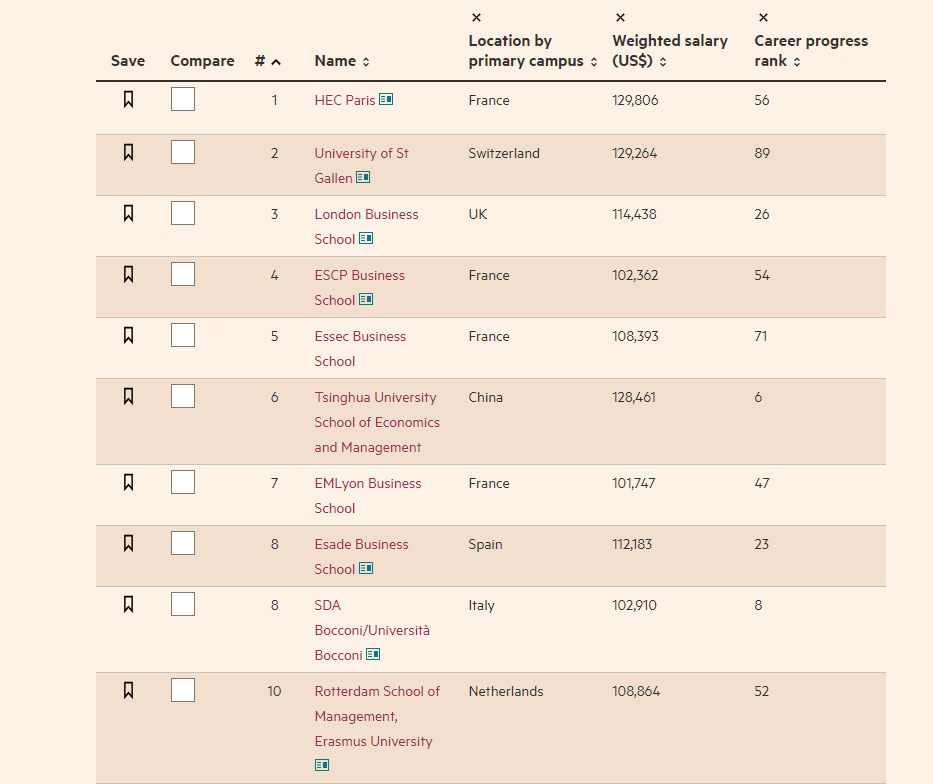Screen dimensions: 933x784
Task: Open profile icon beside London Business School
Action: tap(366, 238)
